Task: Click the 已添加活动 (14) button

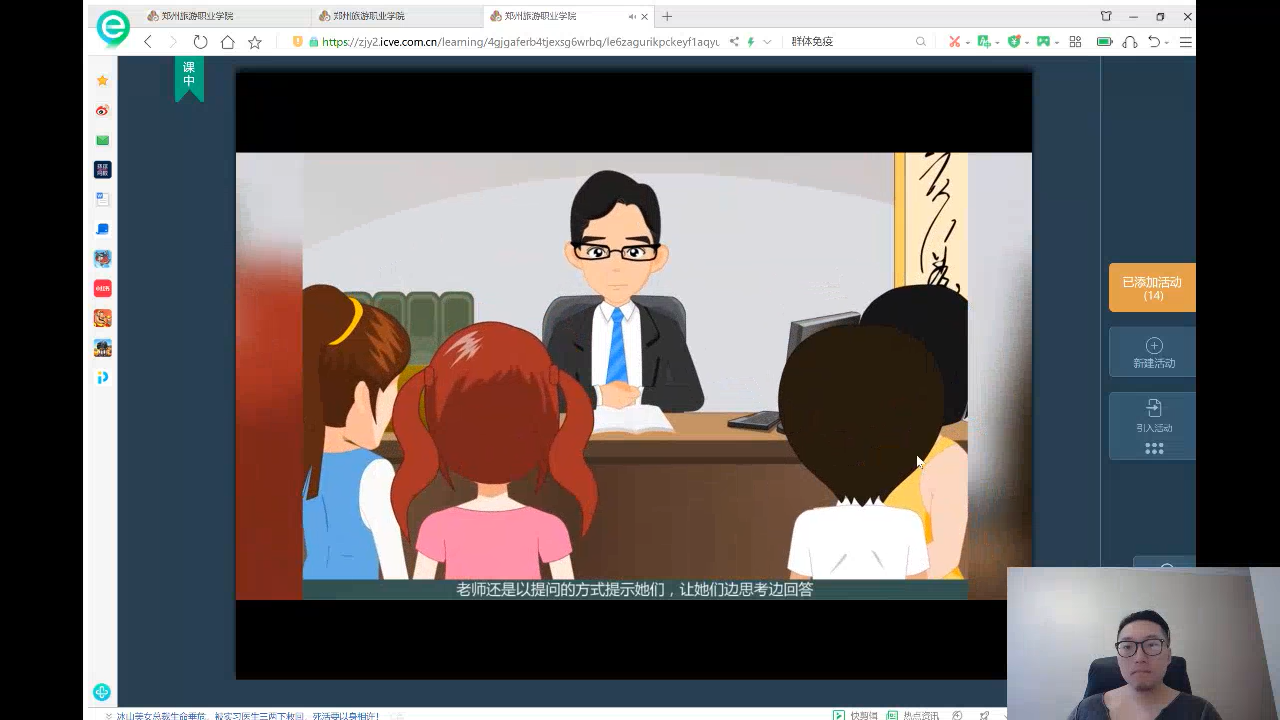Action: pos(1152,288)
